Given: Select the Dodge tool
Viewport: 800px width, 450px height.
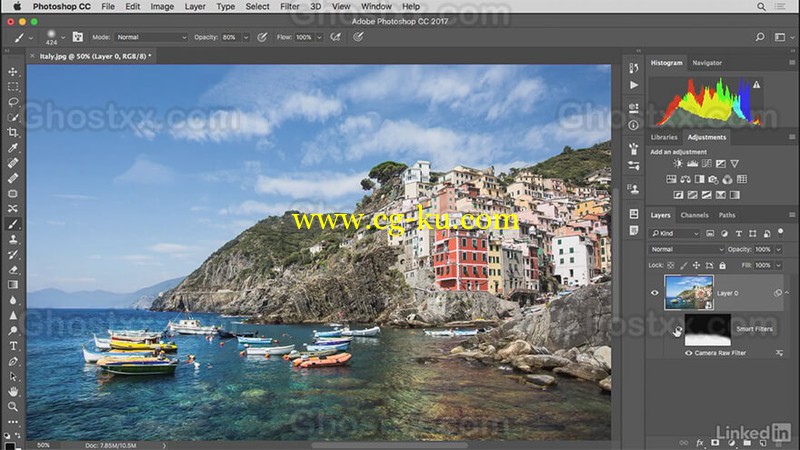Looking at the screenshot, I should coord(13,331).
